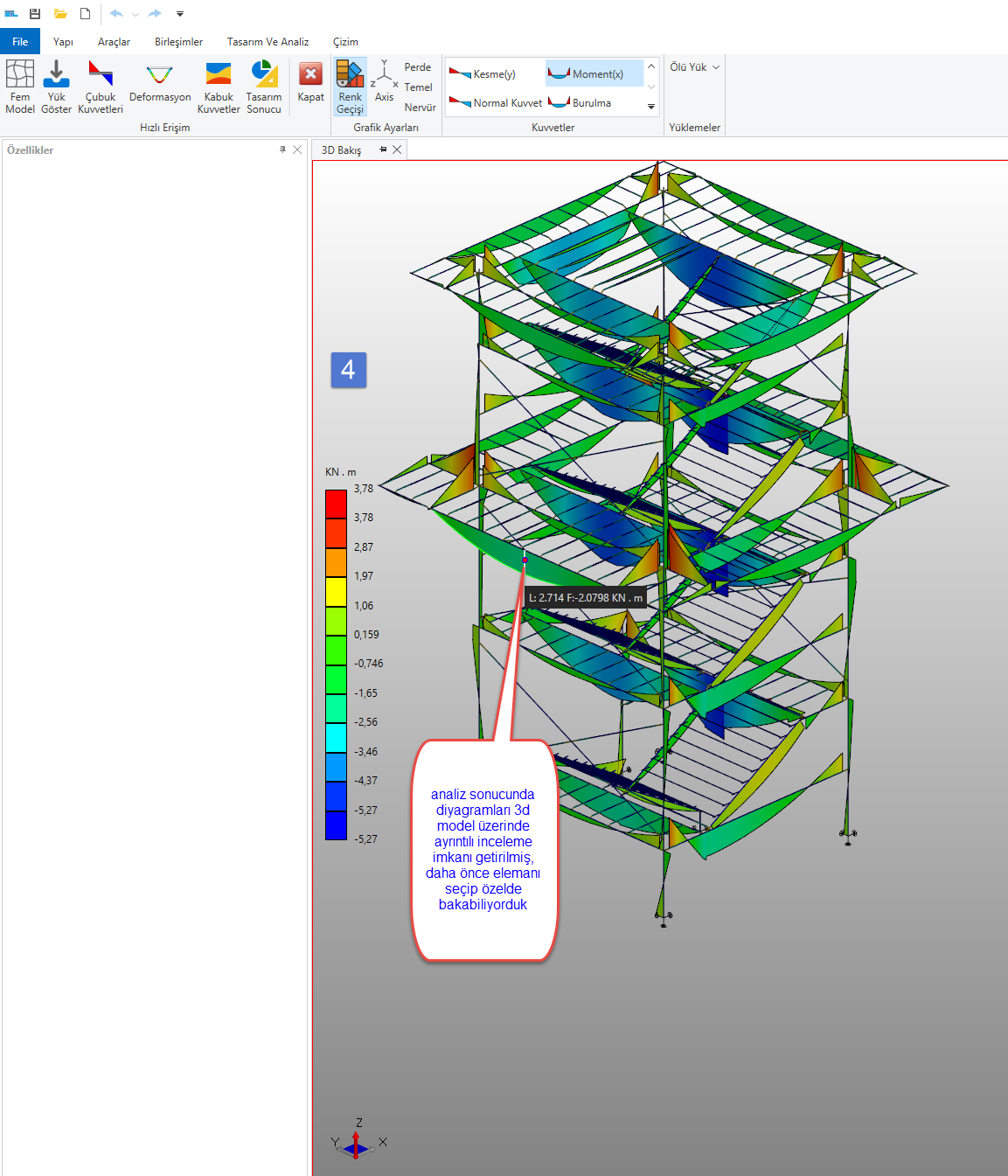This screenshot has width=1008, height=1176.
Task: Click the save icon in title bar
Action: click(x=35, y=14)
